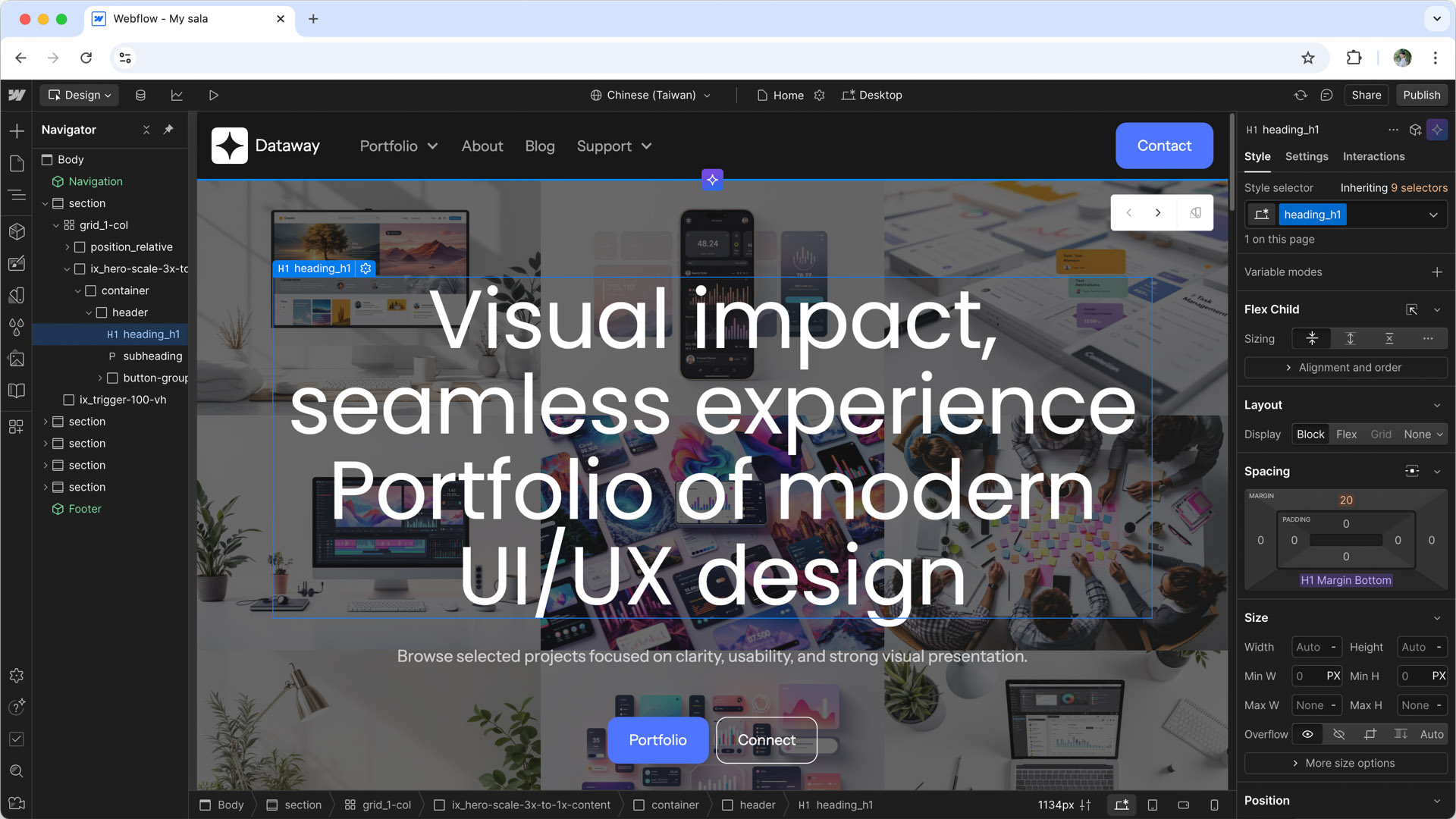The width and height of the screenshot is (1456, 819).
Task: Set overflow to visible eye icon
Action: 1307,734
